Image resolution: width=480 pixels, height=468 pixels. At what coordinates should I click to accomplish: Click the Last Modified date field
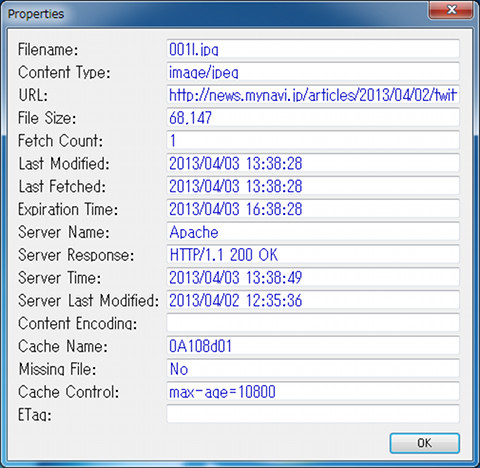[313, 163]
